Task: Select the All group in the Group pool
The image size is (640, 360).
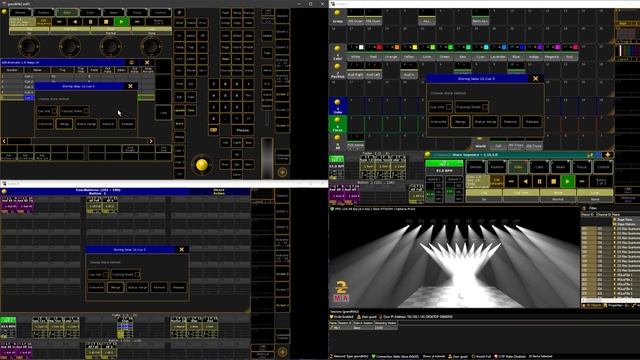Action: point(427,18)
